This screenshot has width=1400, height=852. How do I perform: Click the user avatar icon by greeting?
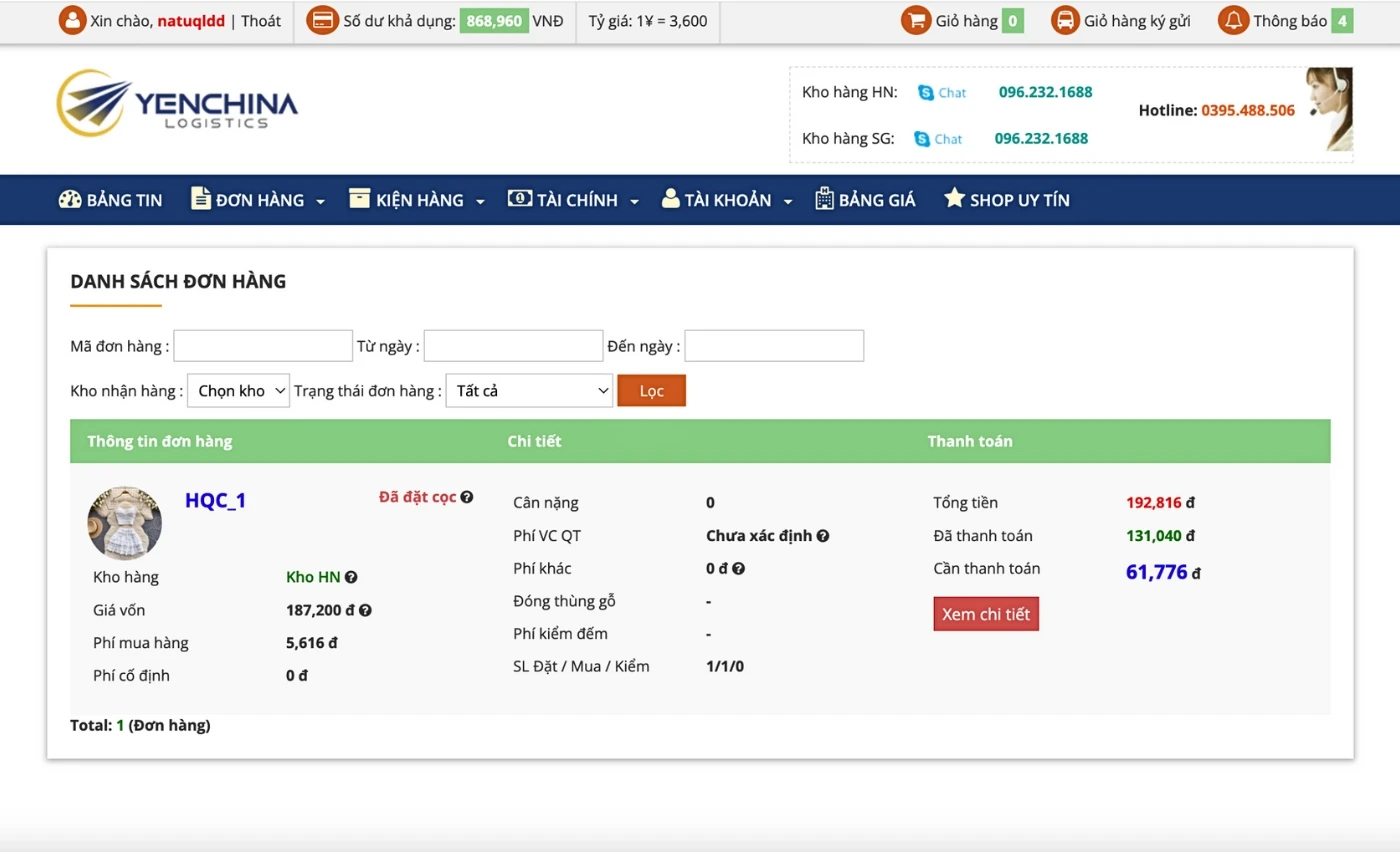pyautogui.click(x=72, y=20)
